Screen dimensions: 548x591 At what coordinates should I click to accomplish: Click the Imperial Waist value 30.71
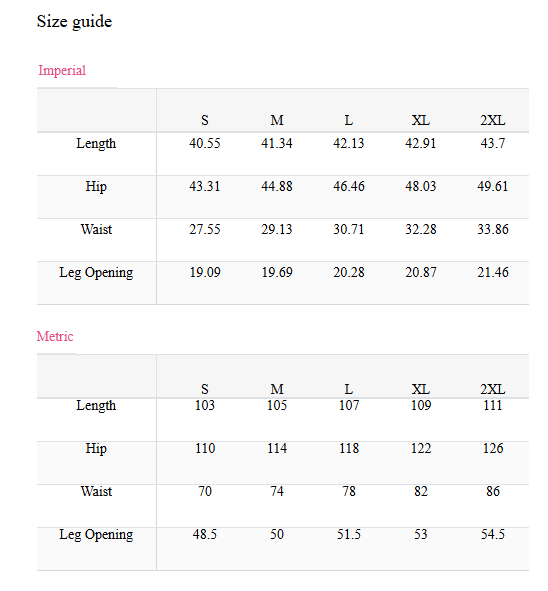tap(349, 229)
